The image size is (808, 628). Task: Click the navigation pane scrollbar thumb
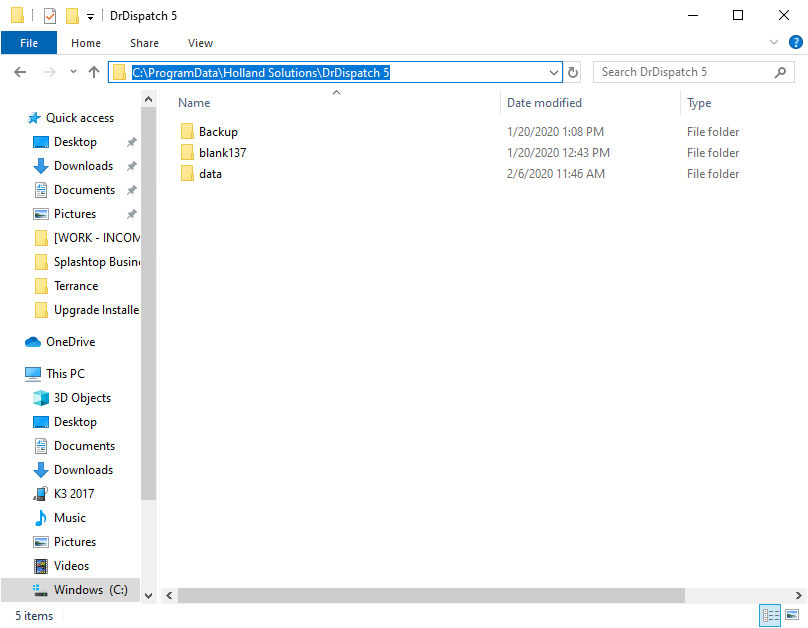point(148,303)
